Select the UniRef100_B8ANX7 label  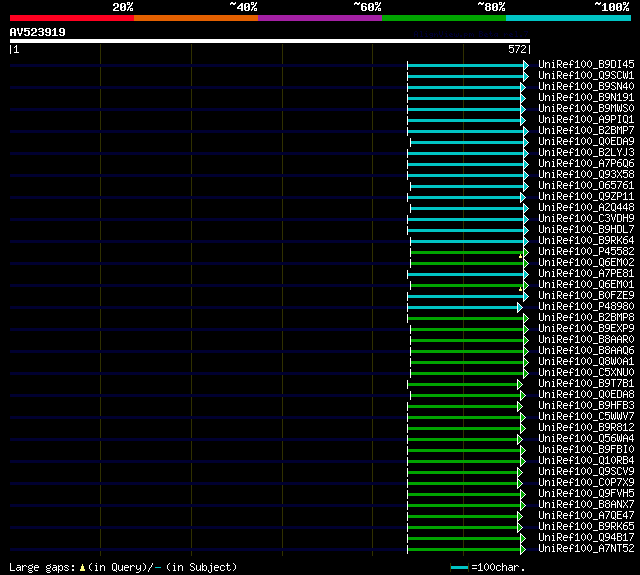pyautogui.click(x=586, y=505)
